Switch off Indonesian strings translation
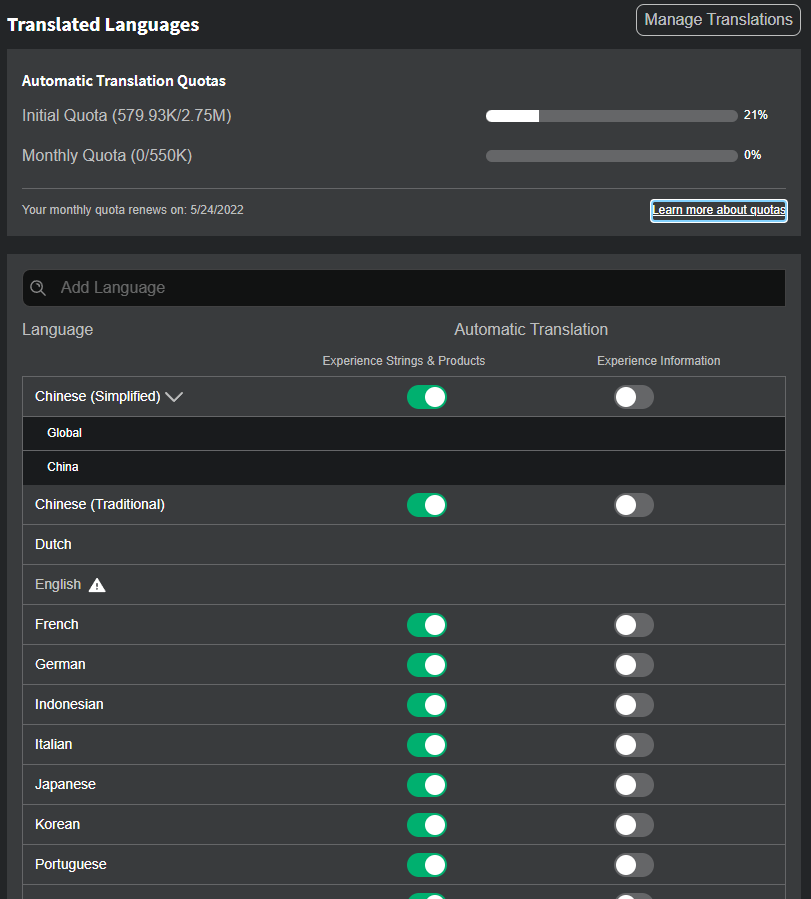The height and width of the screenshot is (899, 811). pos(427,705)
